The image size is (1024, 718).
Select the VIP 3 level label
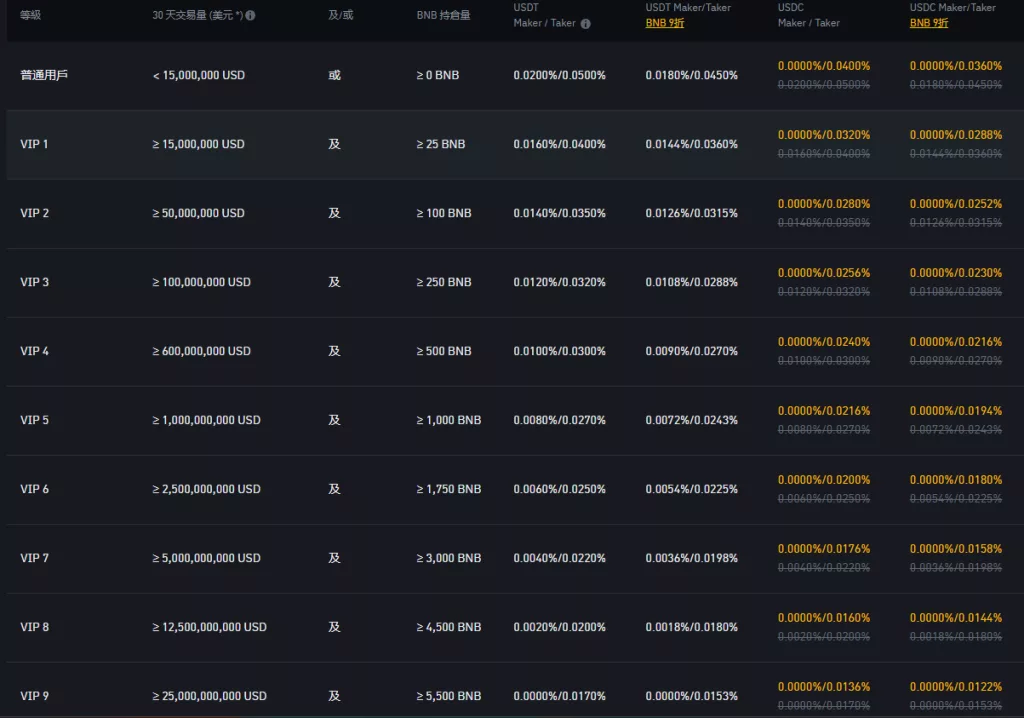35,282
